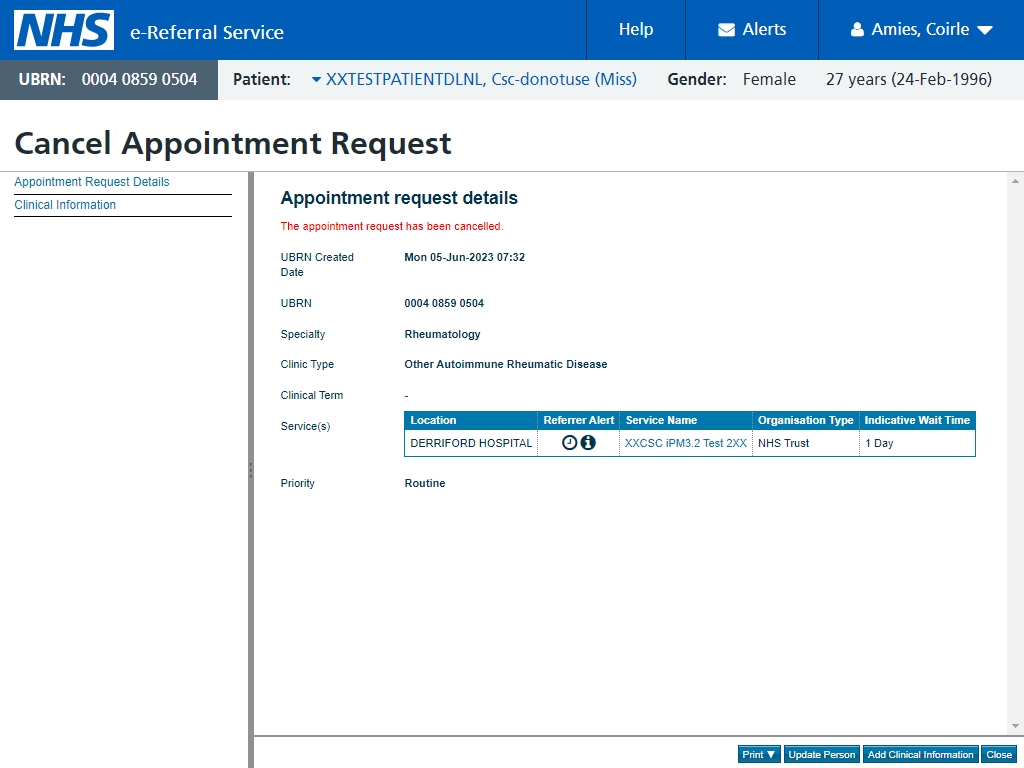1024x768 pixels.
Task: Expand patient details arrow beside XXTESTPATIENTDLNL
Action: [316, 80]
